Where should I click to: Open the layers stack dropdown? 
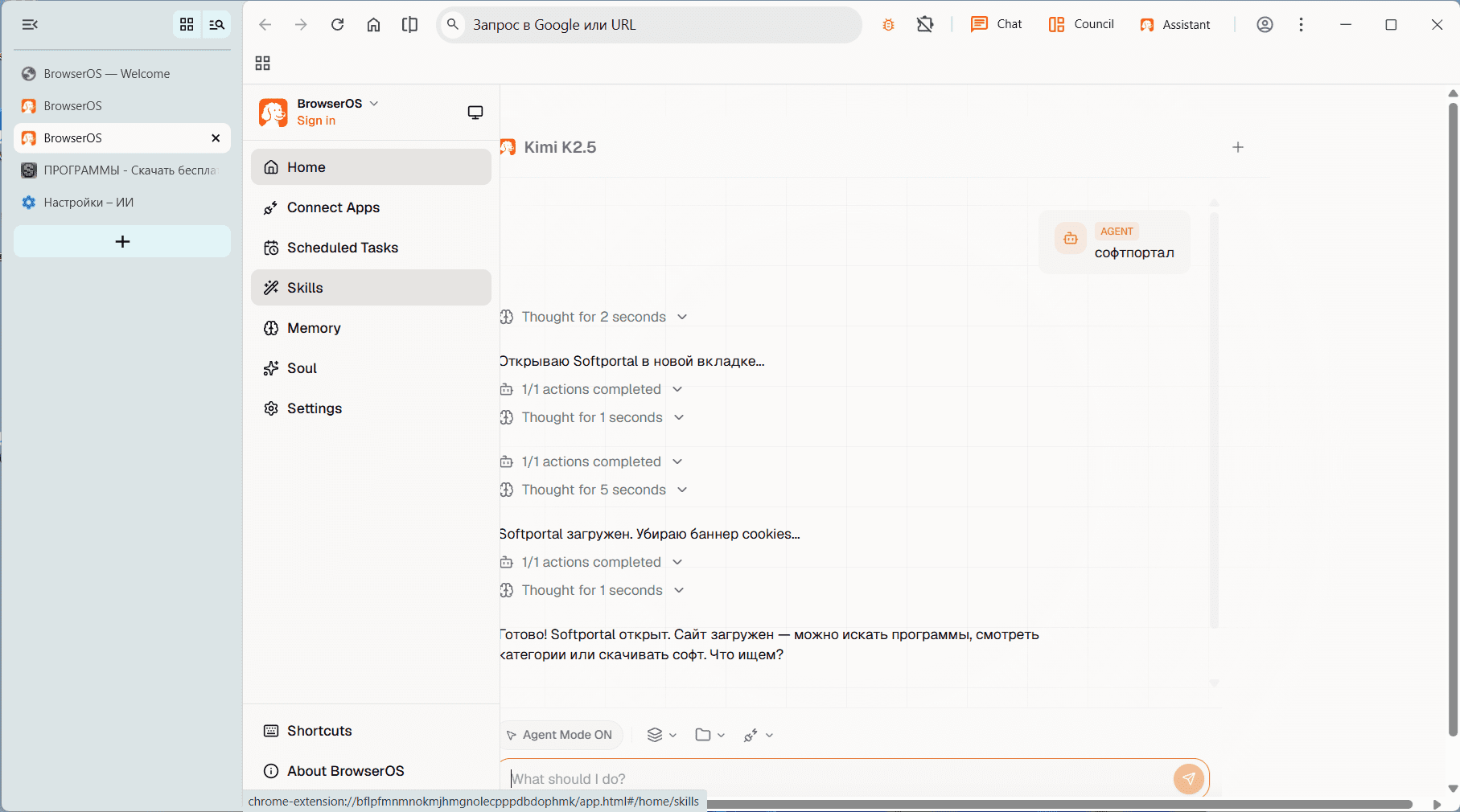(x=662, y=735)
